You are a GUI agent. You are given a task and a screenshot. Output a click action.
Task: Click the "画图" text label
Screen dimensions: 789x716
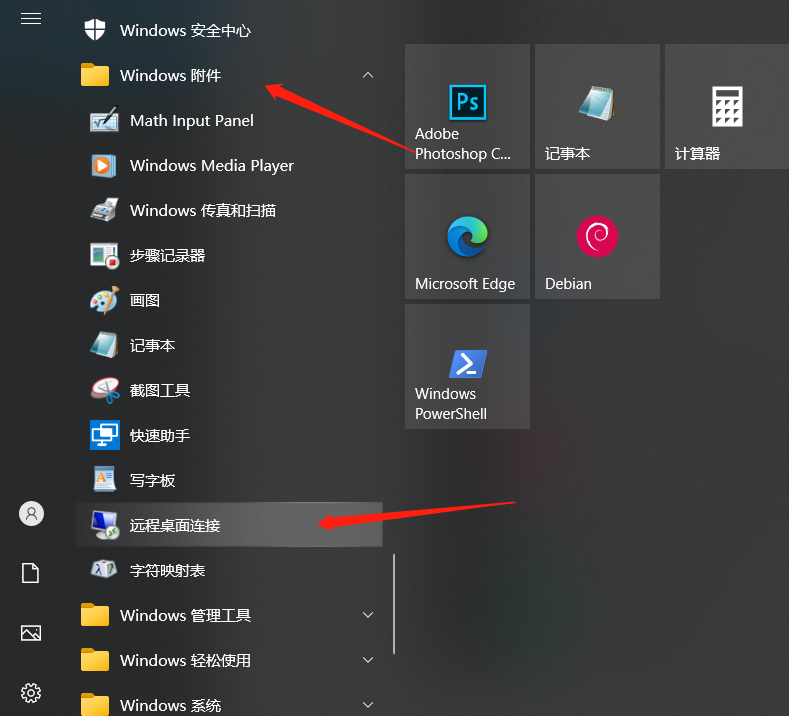(145, 300)
